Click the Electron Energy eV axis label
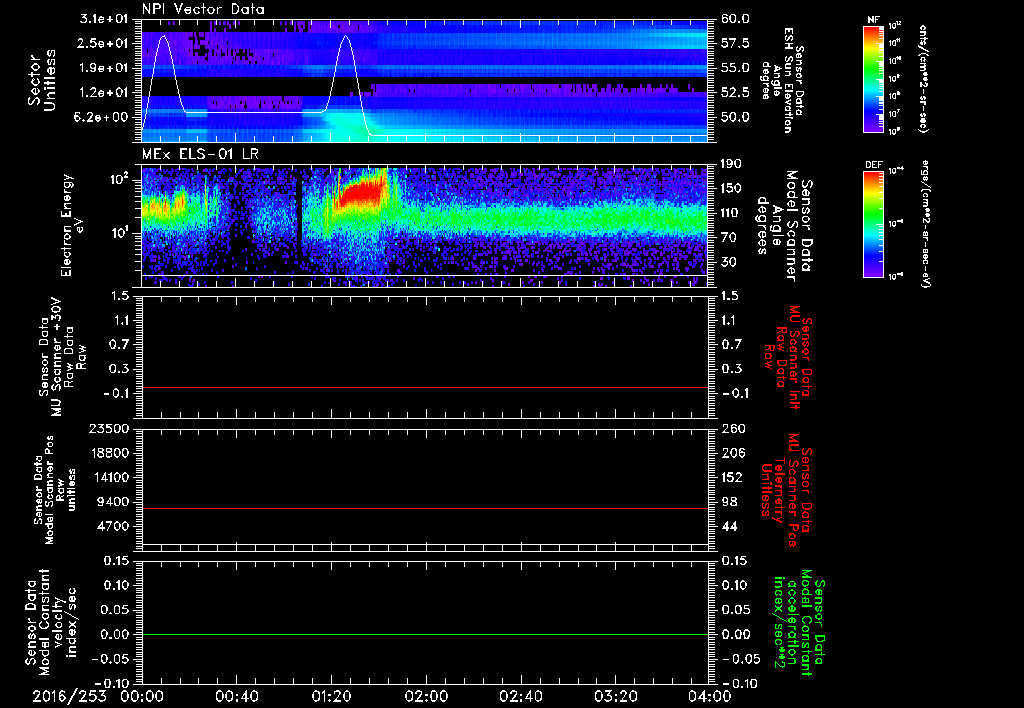 tap(73, 225)
